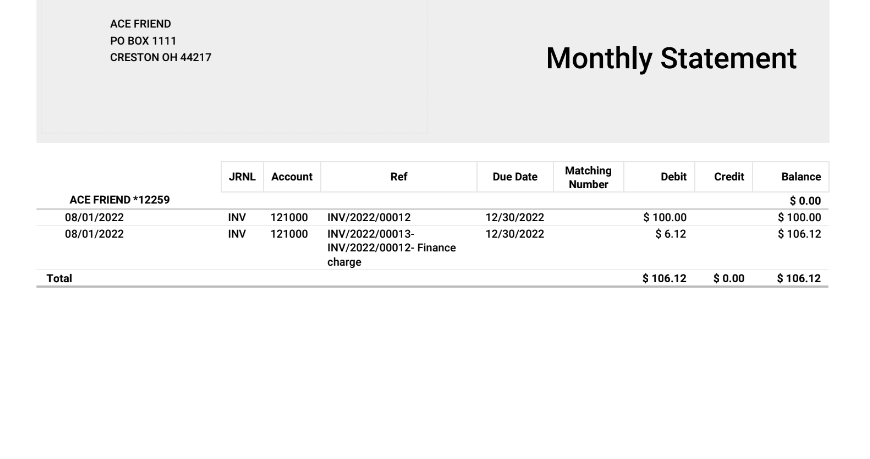Screen dimensions: 870x459
Task: Click the CRESTON OH 44217 address line
Action: pyautogui.click(x=160, y=58)
